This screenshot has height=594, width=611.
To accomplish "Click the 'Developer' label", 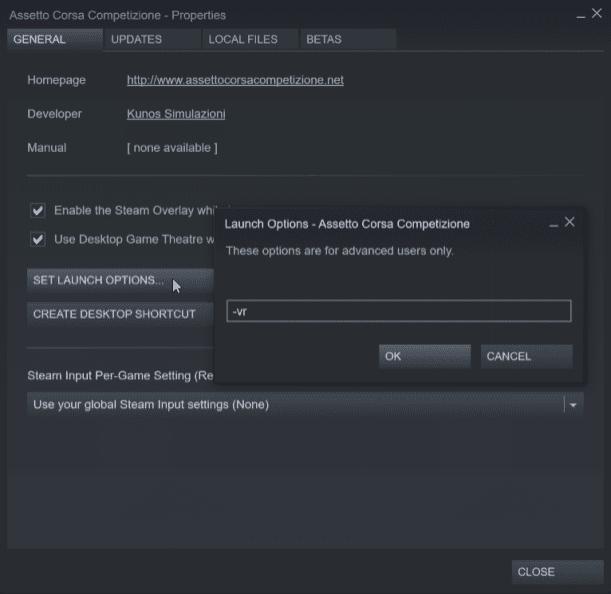I will (55, 114).
